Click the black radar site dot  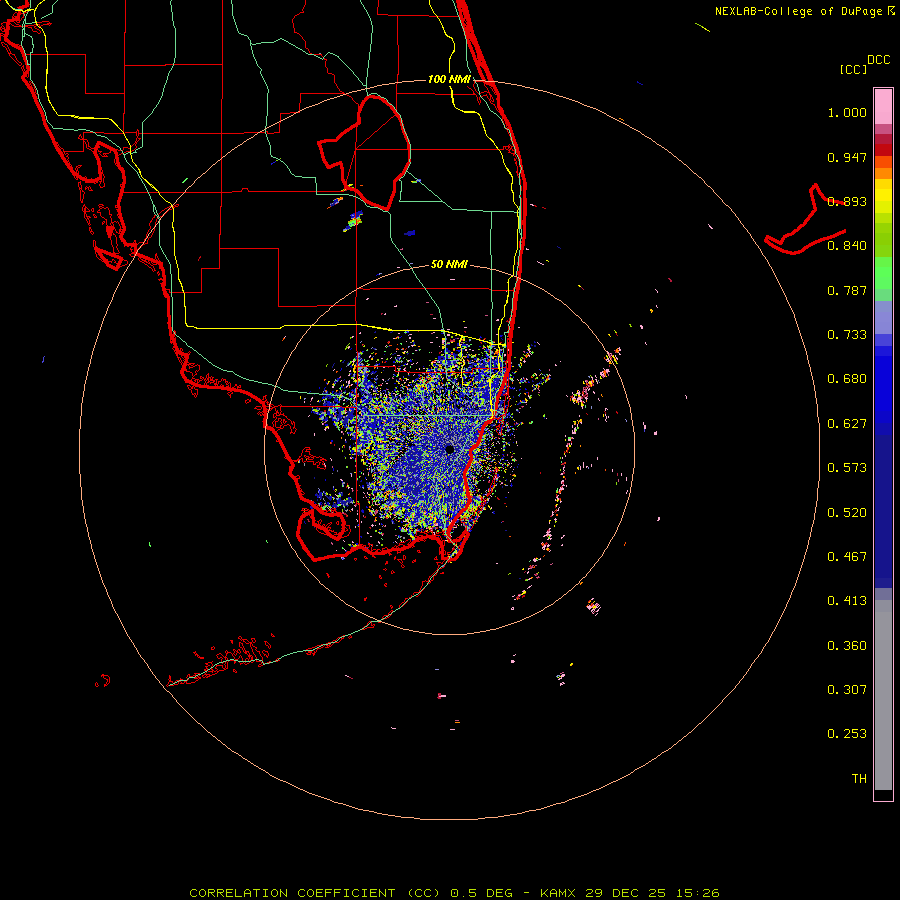click(x=449, y=449)
